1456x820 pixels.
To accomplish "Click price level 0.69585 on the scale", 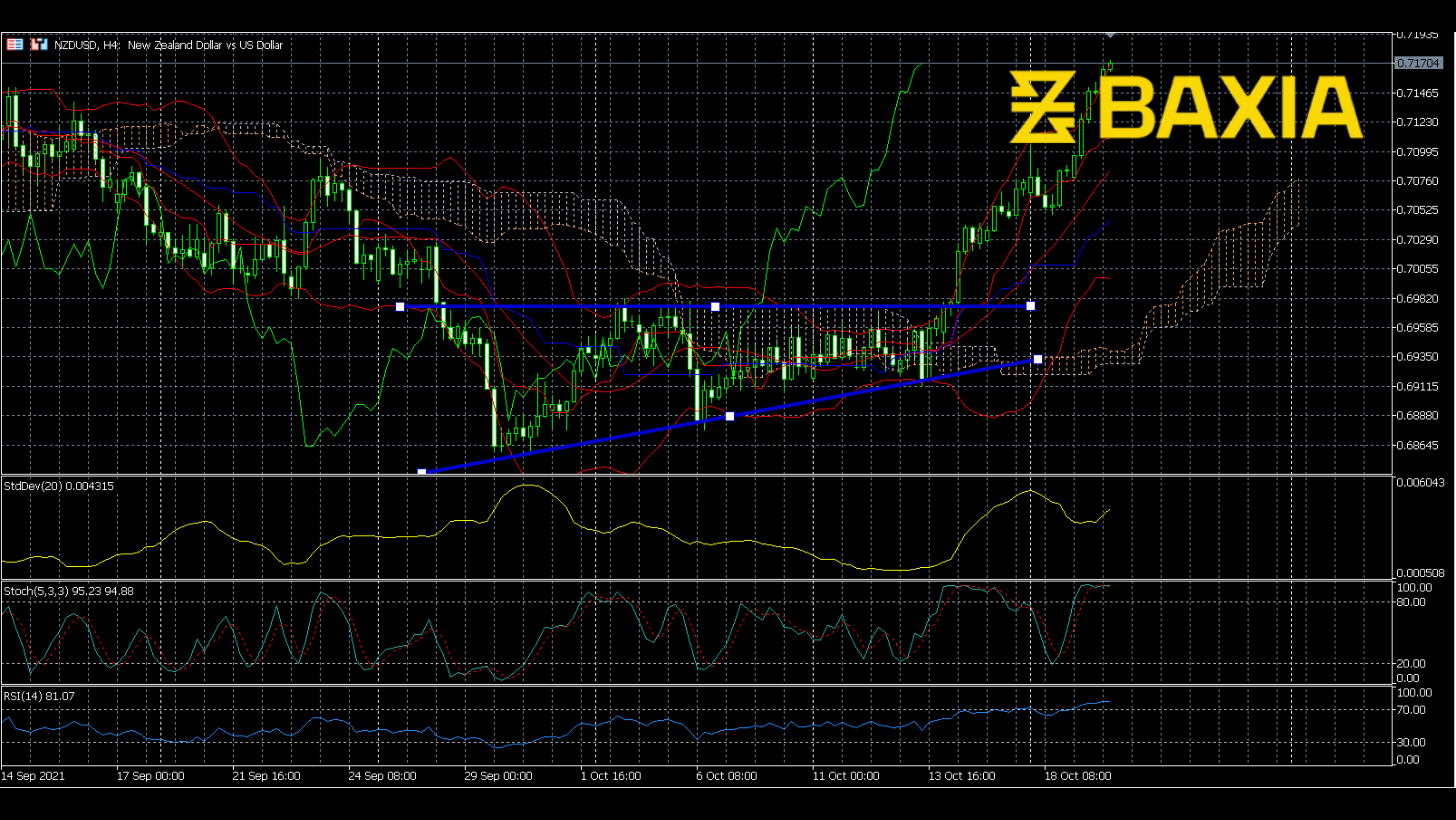I will pos(1417,327).
